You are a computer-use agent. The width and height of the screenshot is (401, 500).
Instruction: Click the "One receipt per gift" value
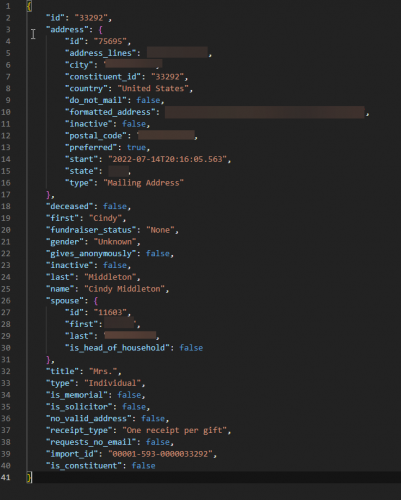(174, 430)
